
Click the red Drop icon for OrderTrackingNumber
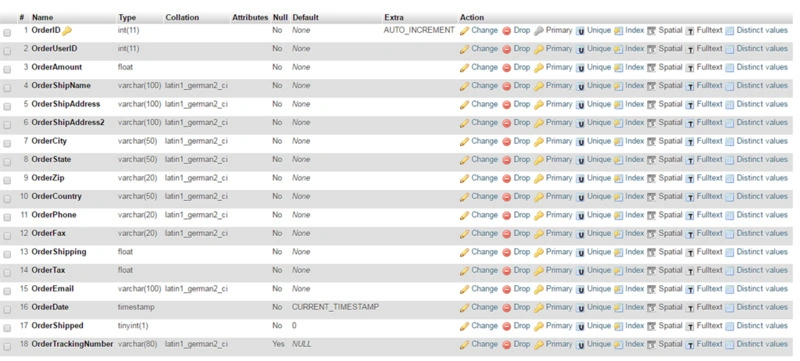[x=507, y=344]
